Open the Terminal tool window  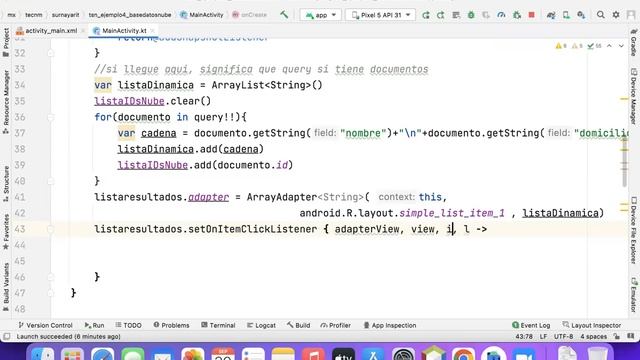click(218, 325)
